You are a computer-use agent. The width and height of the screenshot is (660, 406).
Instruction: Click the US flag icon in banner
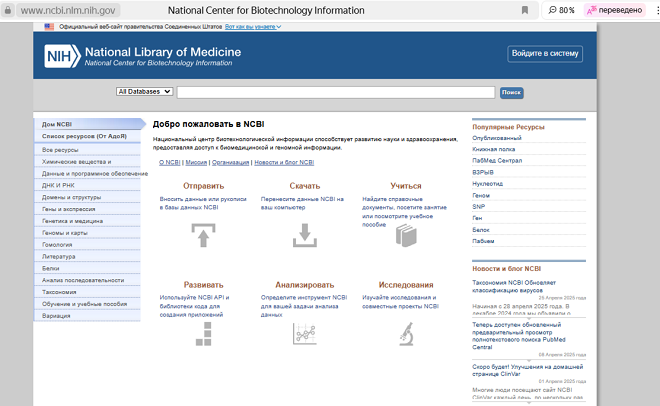pyautogui.click(x=49, y=27)
